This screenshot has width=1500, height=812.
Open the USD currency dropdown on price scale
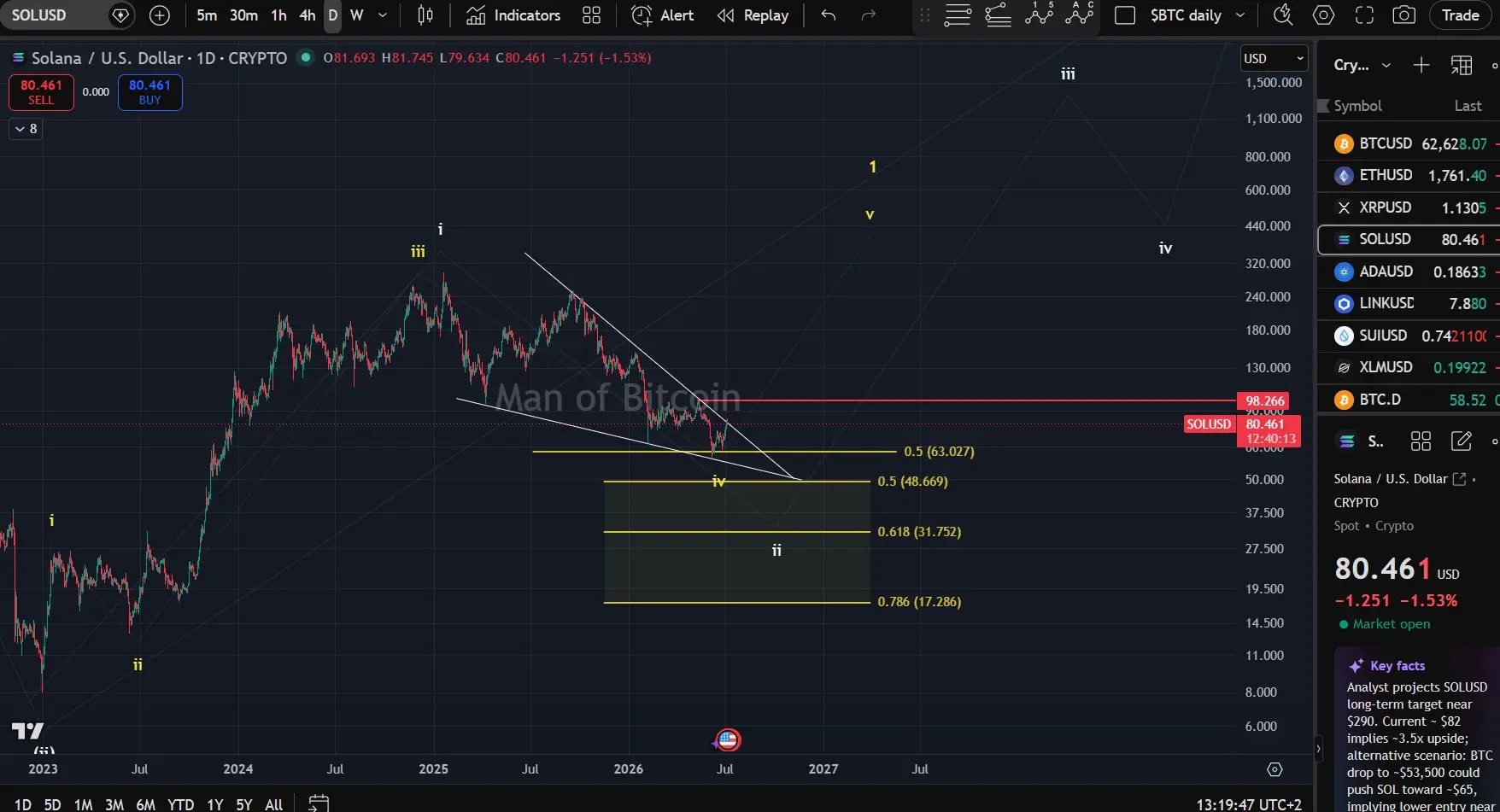click(1274, 58)
